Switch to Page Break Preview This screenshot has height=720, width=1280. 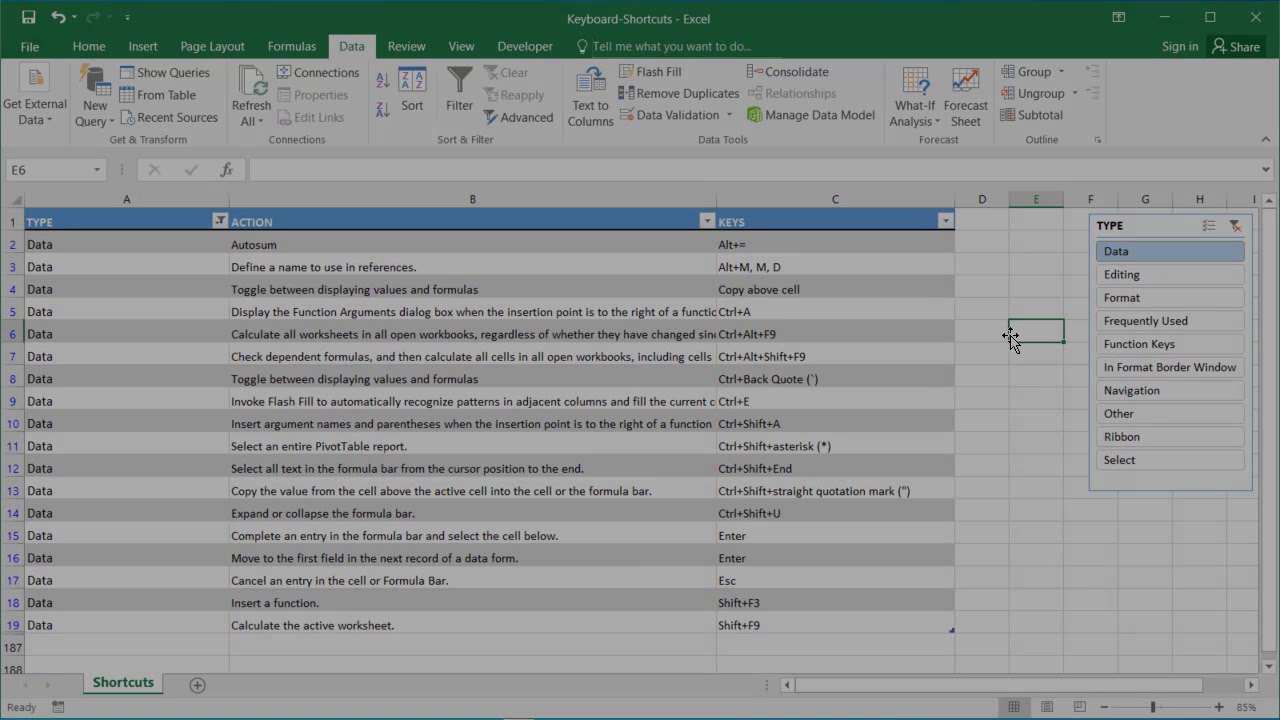[1079, 707]
